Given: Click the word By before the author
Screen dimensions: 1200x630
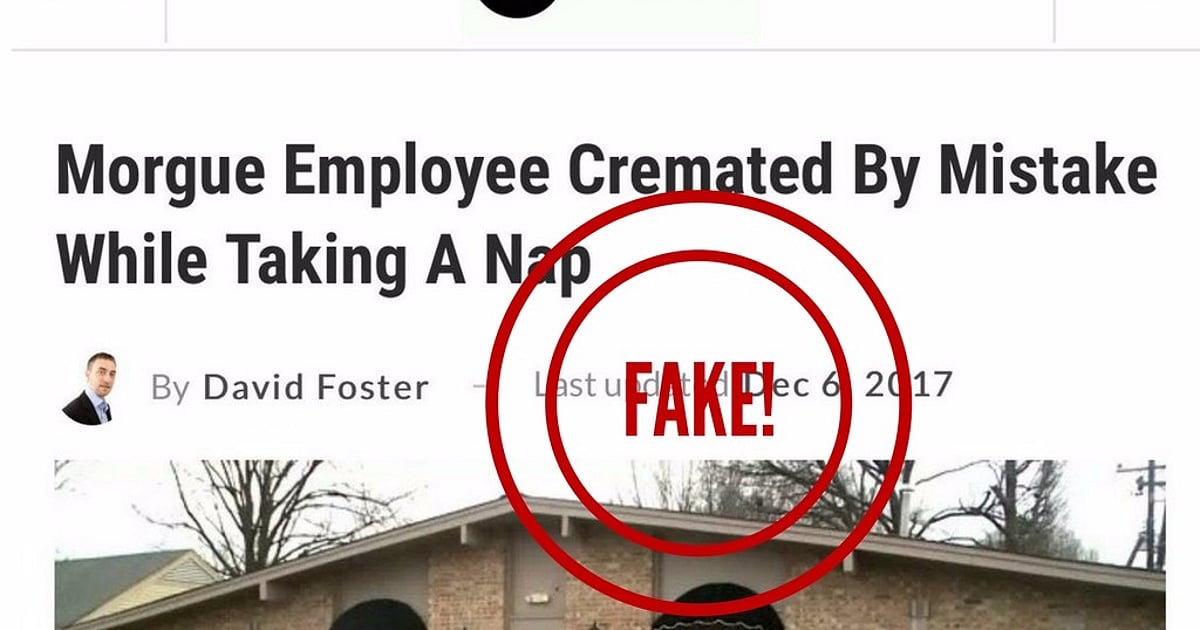Looking at the screenshot, I should [x=170, y=389].
